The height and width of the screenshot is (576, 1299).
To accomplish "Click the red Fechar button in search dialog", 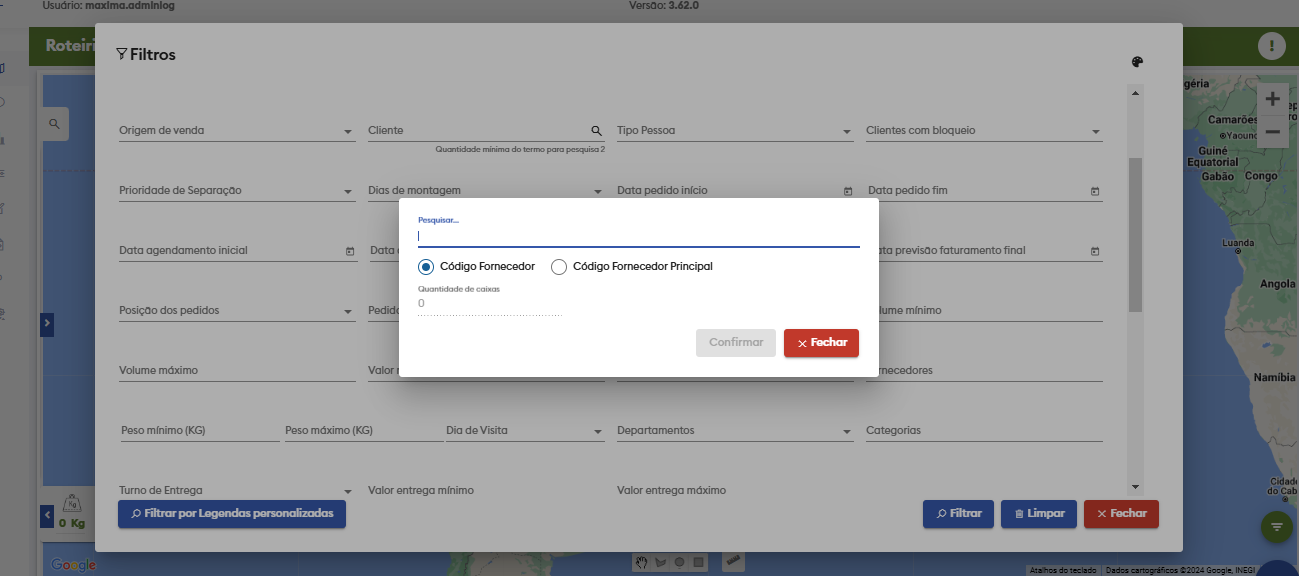I will tap(821, 343).
